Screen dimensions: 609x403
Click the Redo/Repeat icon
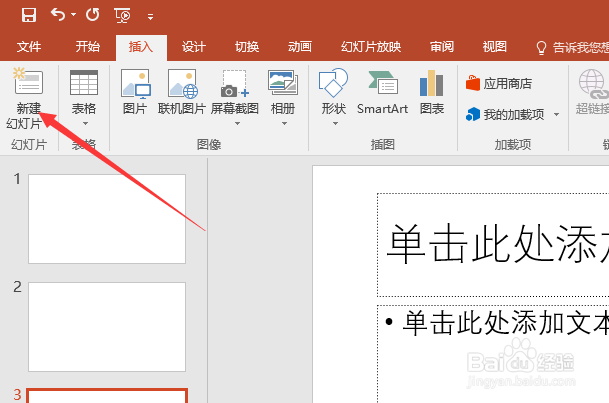coord(92,15)
